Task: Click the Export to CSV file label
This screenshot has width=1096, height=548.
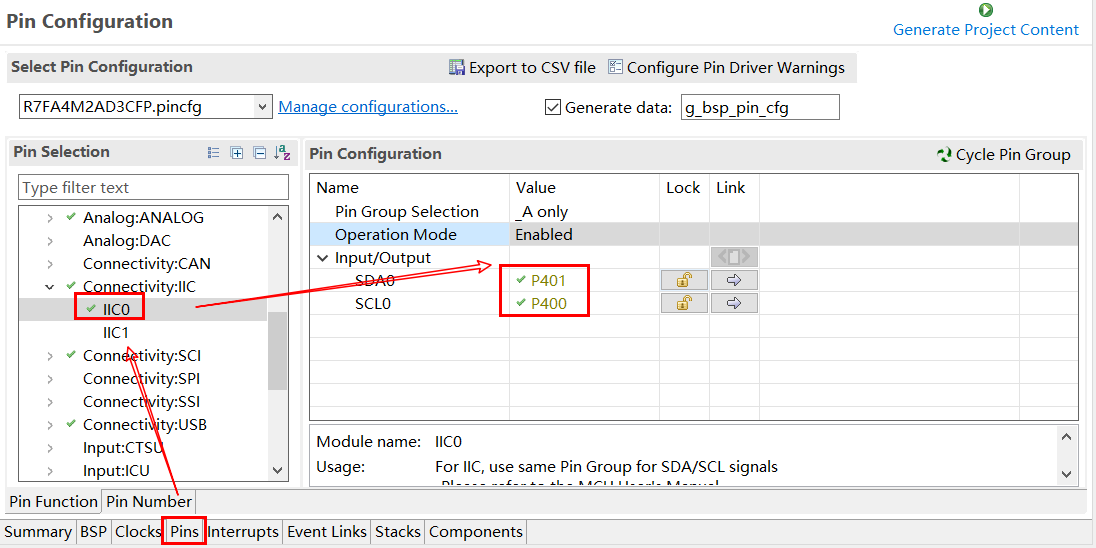Action: coord(532,68)
